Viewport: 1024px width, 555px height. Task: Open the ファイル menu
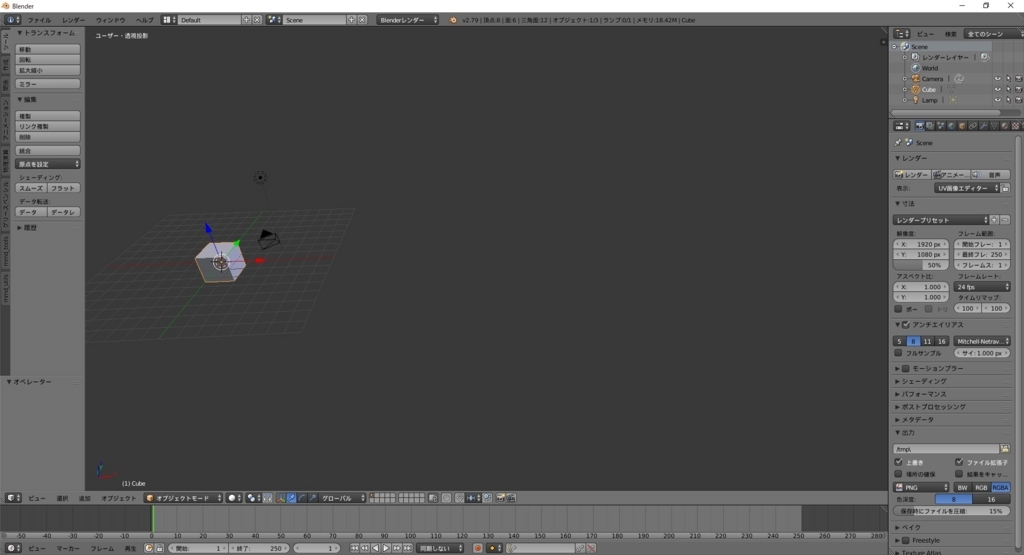(39, 20)
